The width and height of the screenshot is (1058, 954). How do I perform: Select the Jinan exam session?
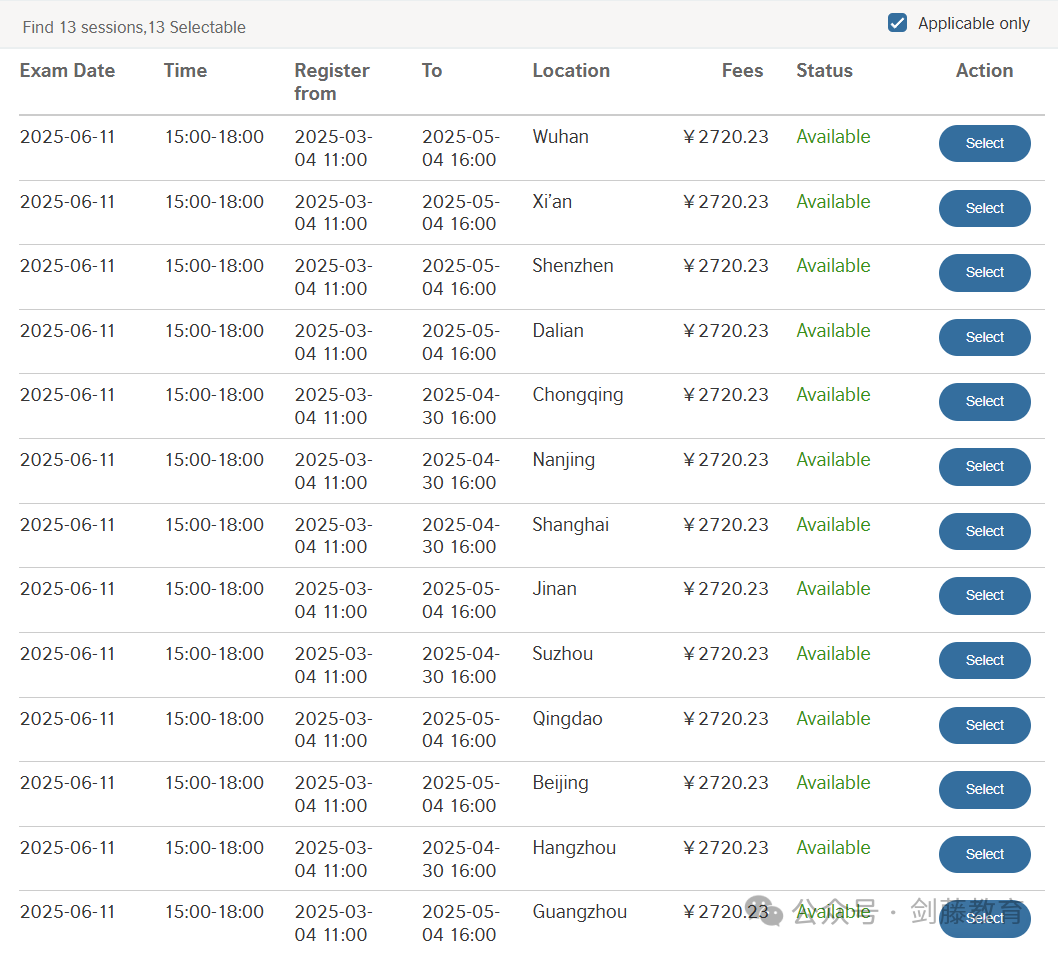pyautogui.click(x=984, y=596)
